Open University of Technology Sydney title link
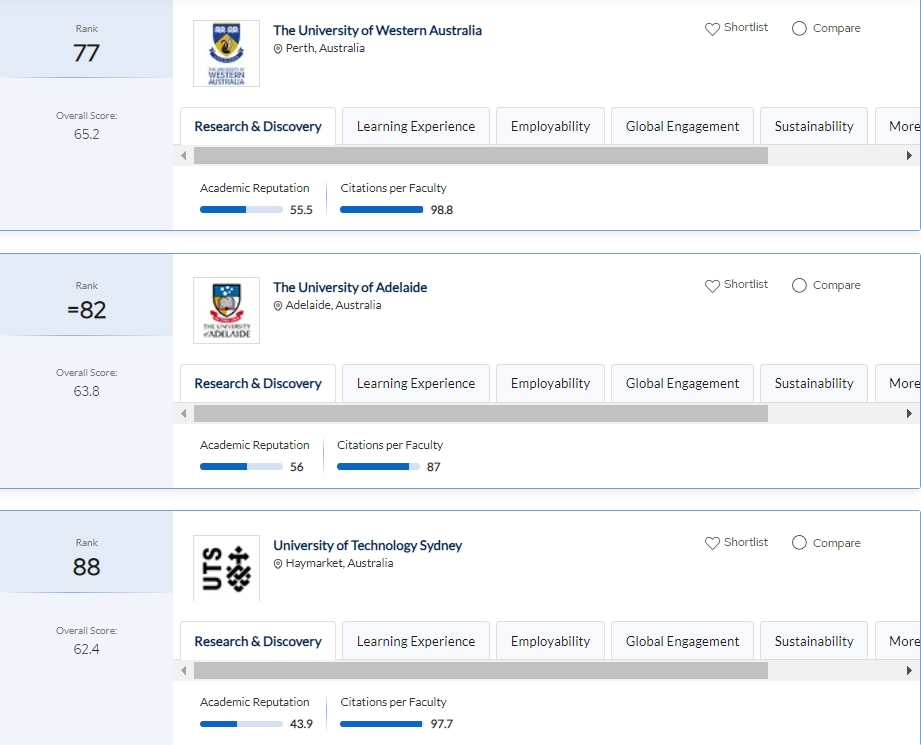The image size is (921, 745). (367, 546)
